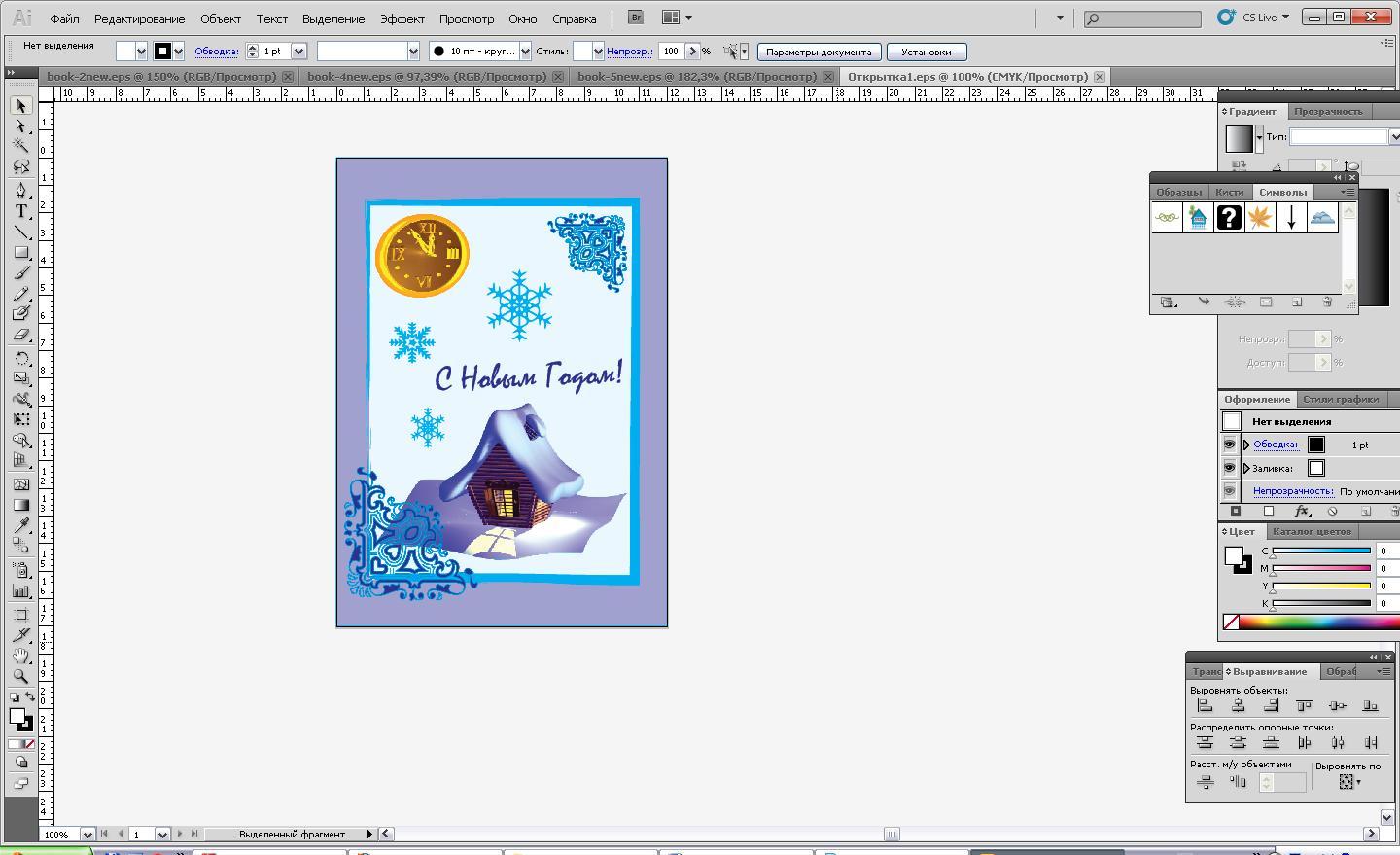Open the zoom level dropdown at 100%
Image resolution: width=1400 pixels, height=855 pixels.
pyautogui.click(x=87, y=835)
